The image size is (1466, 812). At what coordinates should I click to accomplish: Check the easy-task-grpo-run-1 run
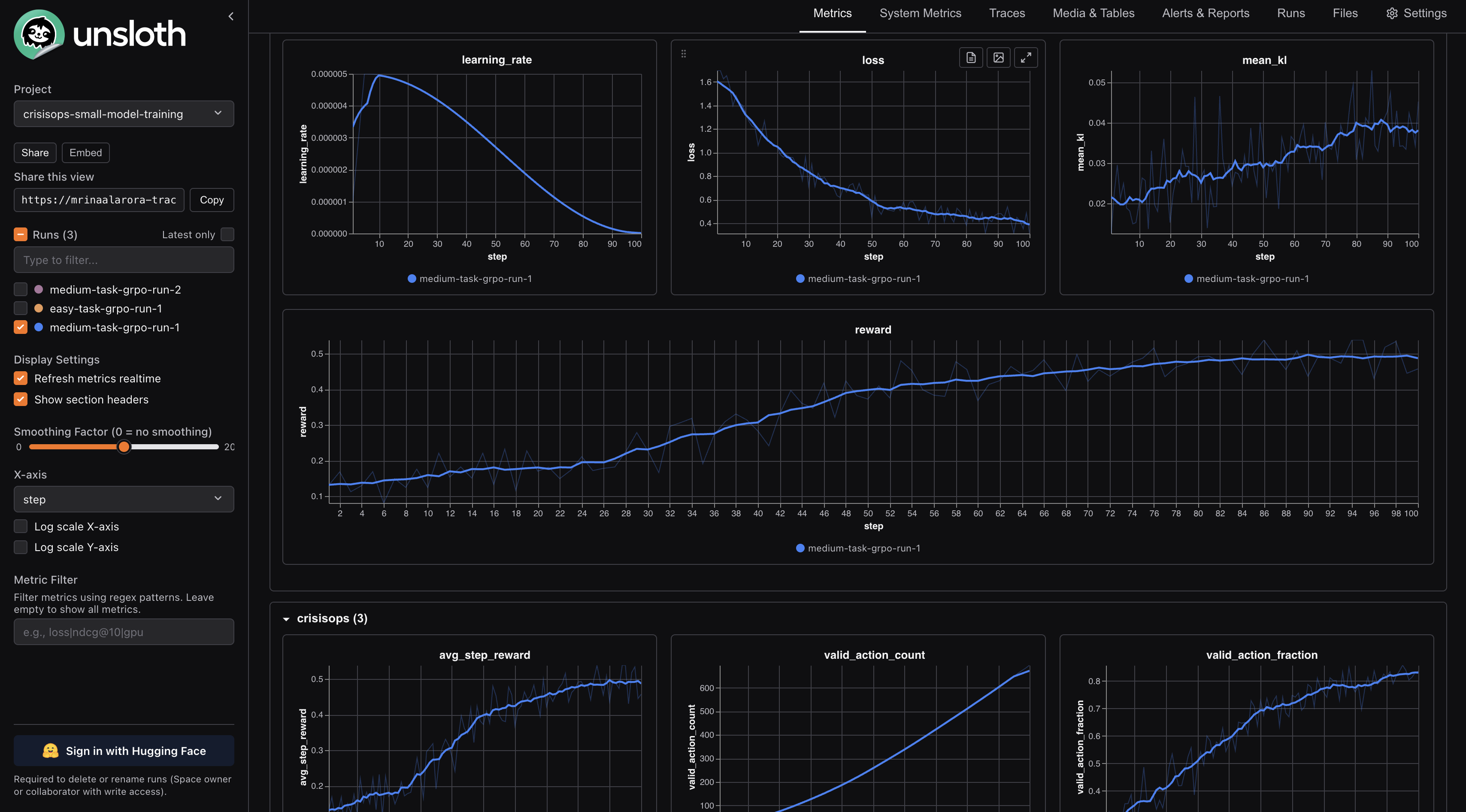pyautogui.click(x=21, y=309)
